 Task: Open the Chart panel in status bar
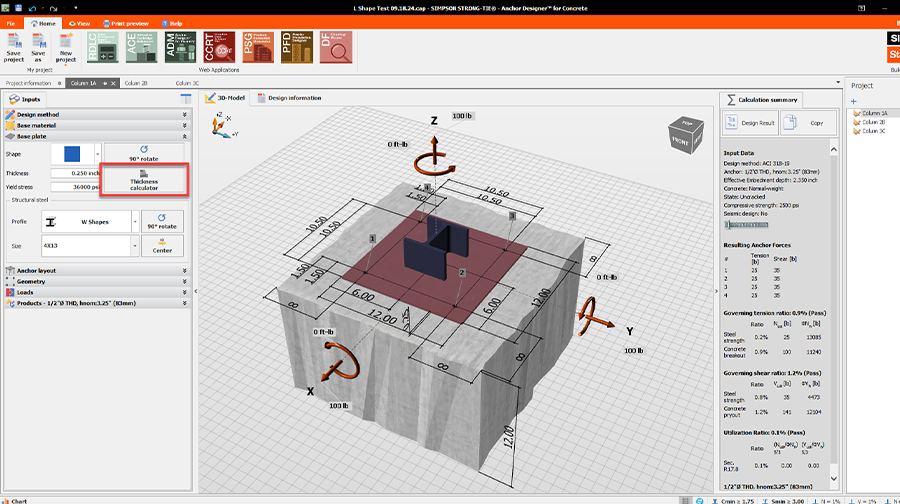[x=14, y=501]
